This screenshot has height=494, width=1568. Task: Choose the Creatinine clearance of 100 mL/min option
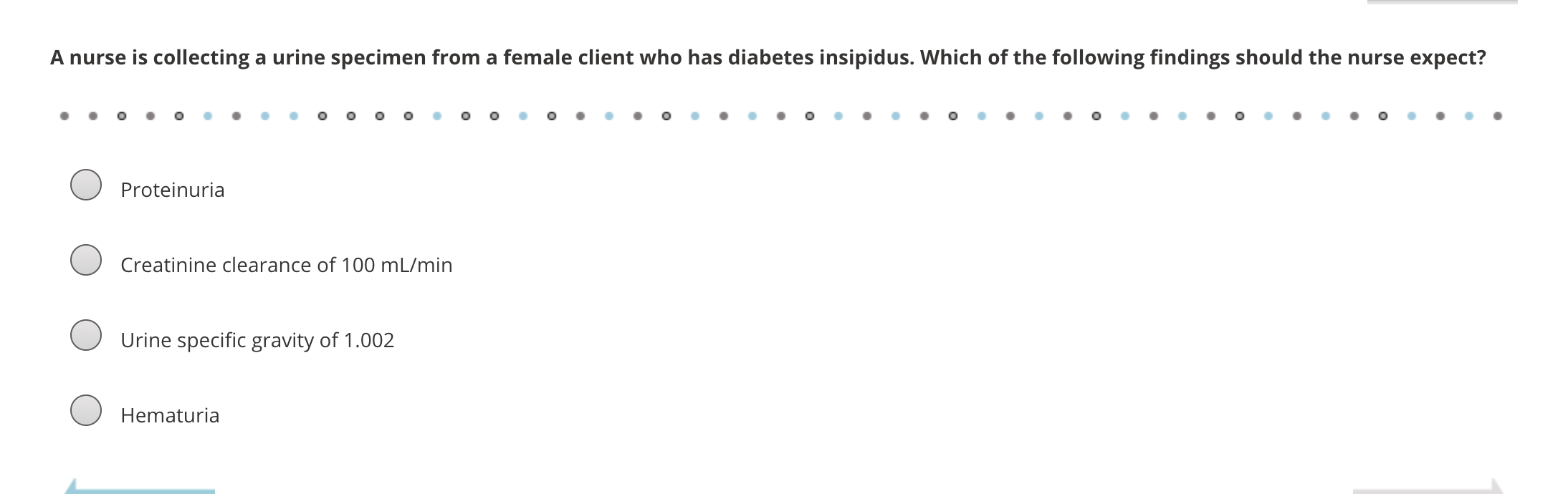pyautogui.click(x=86, y=262)
